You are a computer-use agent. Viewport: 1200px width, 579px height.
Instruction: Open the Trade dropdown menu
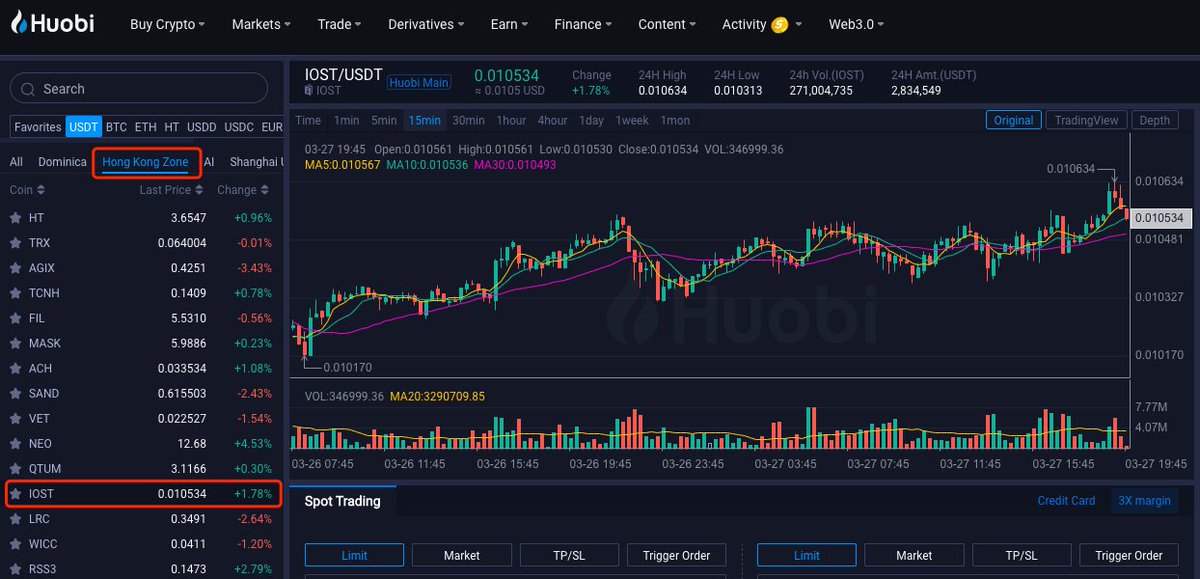(340, 24)
